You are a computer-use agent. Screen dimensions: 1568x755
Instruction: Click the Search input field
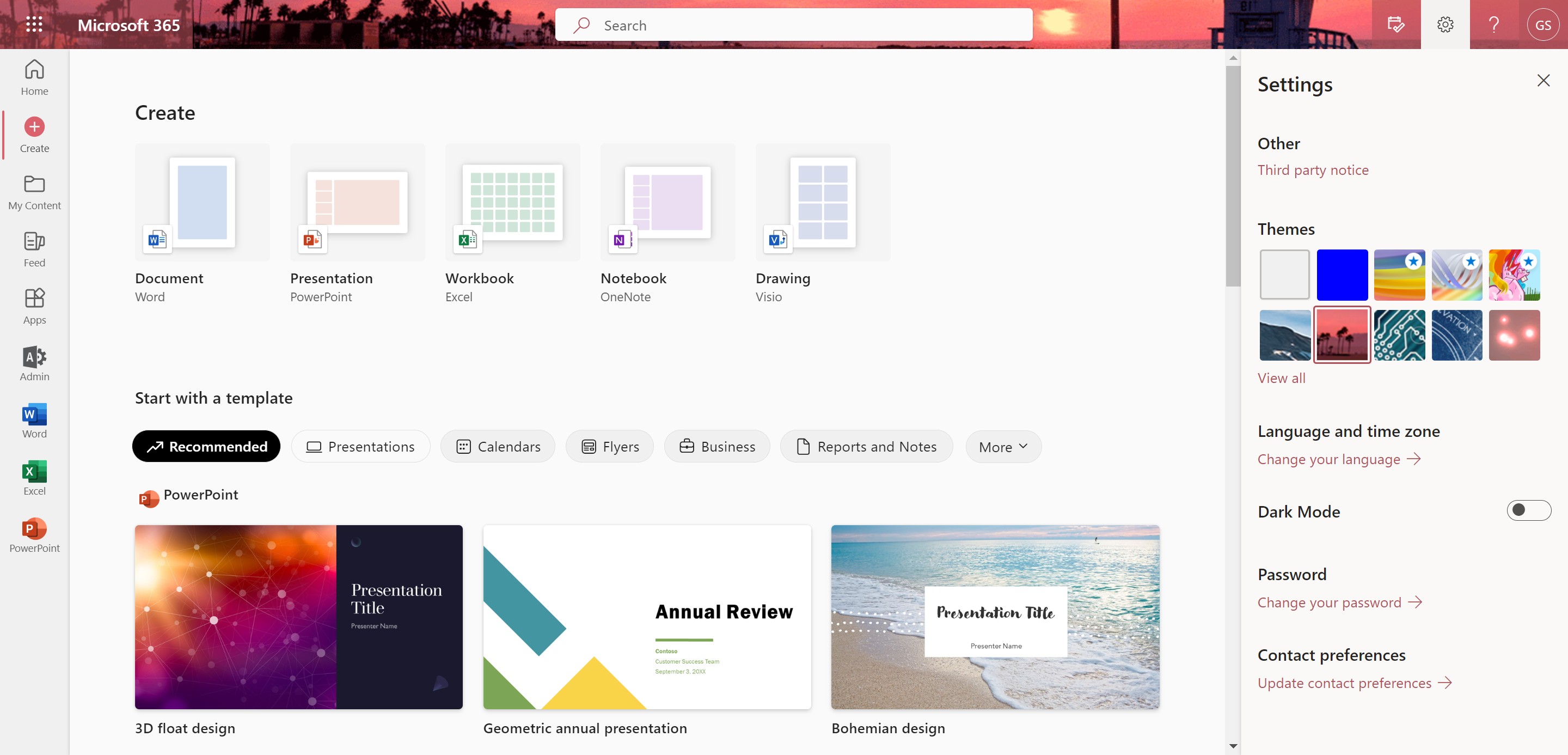click(794, 25)
